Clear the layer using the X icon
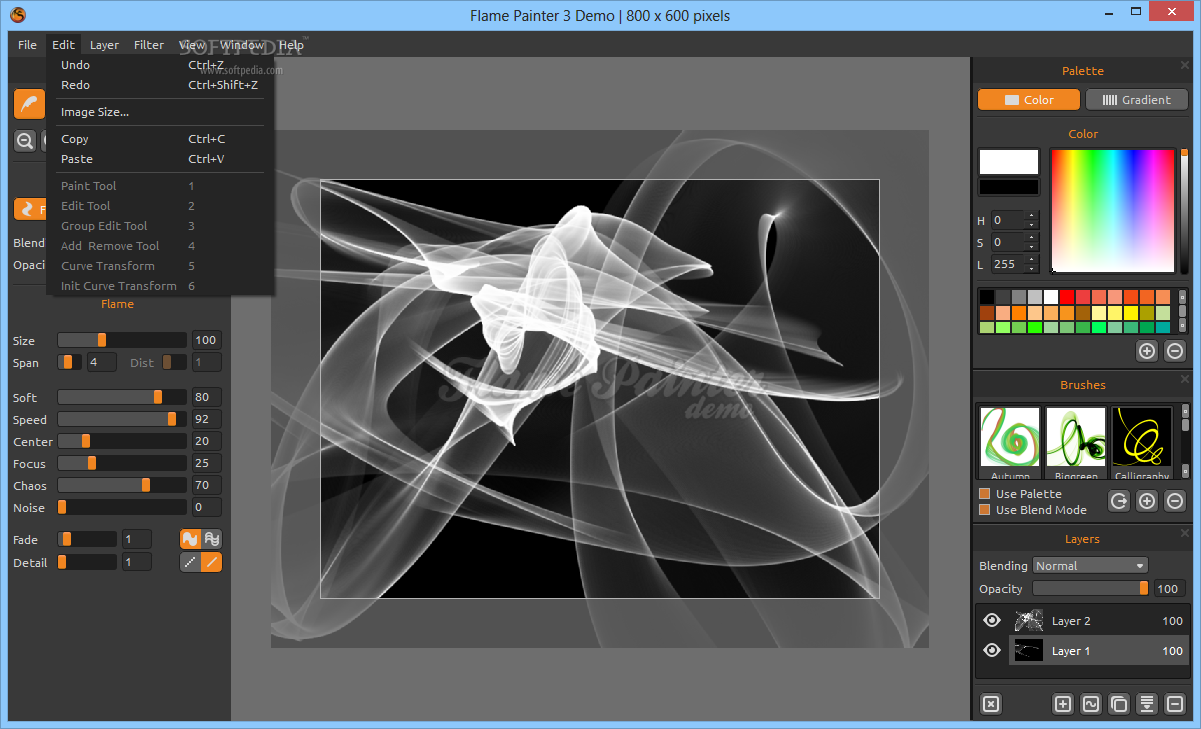The image size is (1201, 729). 990,704
